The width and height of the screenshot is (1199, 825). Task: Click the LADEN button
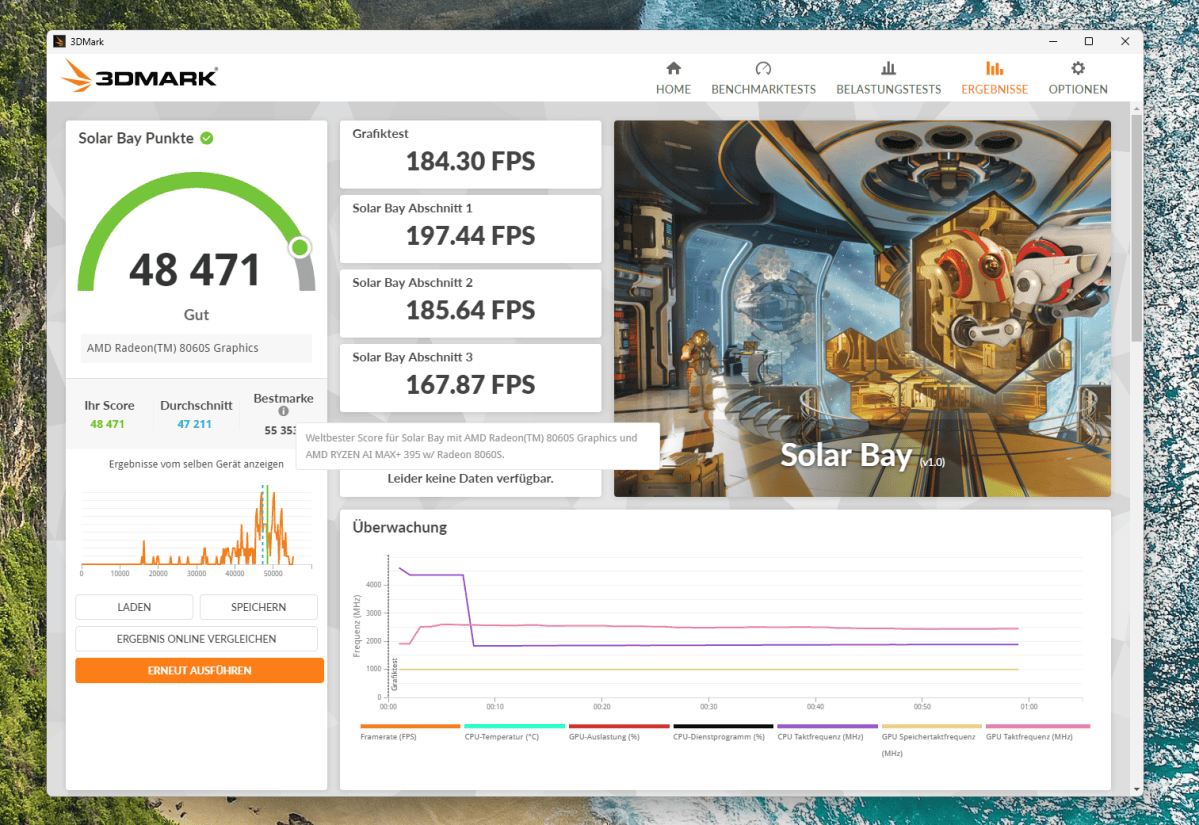[x=134, y=607]
